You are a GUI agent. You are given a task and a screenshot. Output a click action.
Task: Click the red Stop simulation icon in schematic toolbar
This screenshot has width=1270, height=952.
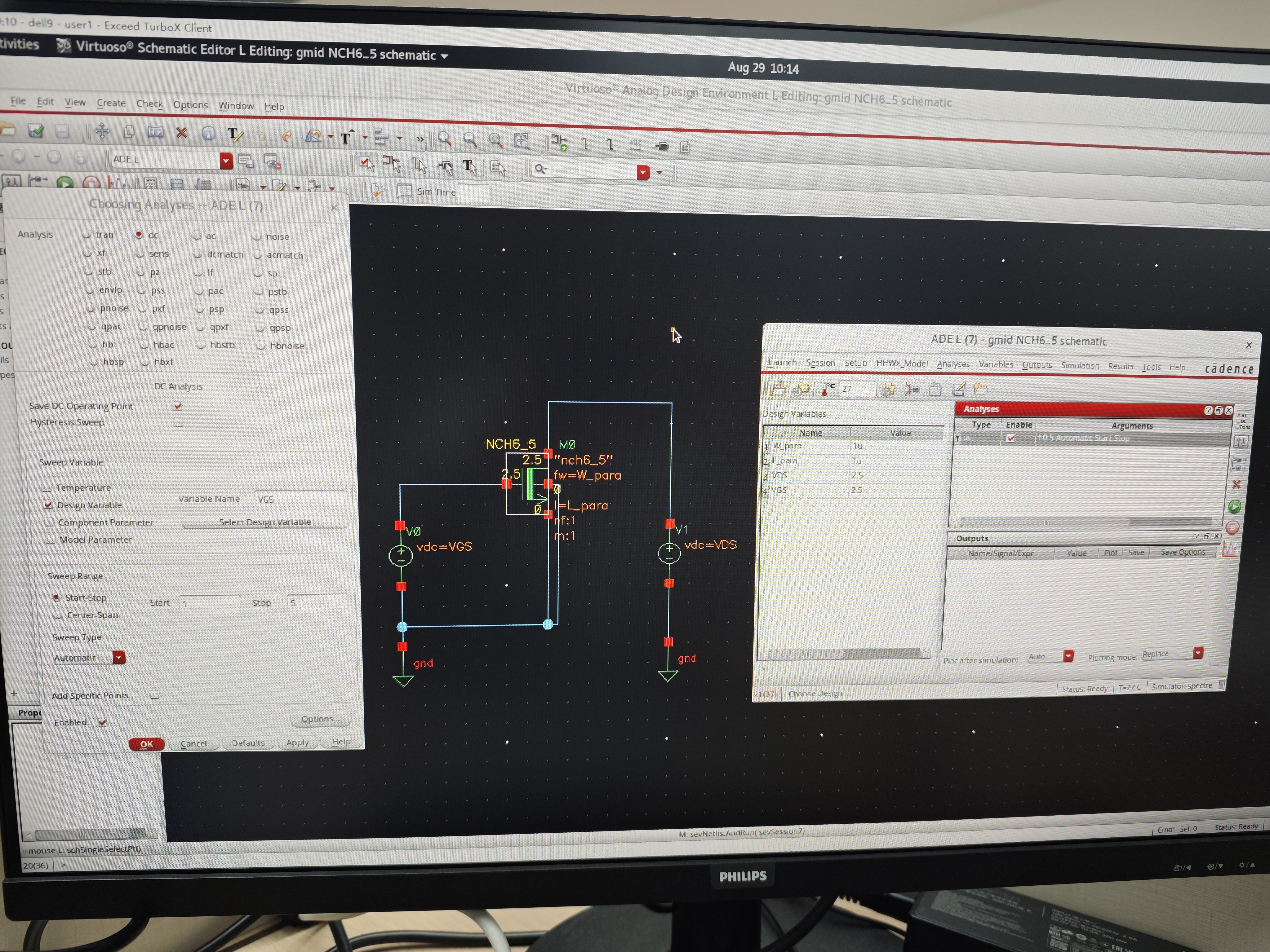coord(91,184)
